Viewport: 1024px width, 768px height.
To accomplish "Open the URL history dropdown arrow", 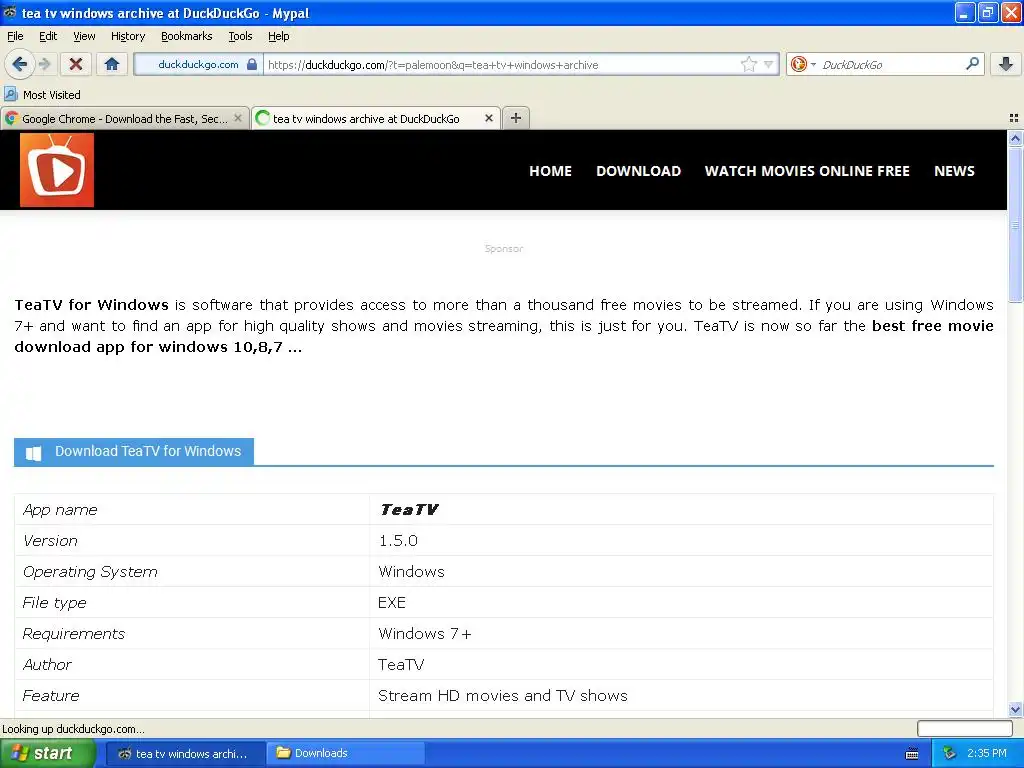I will 769,65.
